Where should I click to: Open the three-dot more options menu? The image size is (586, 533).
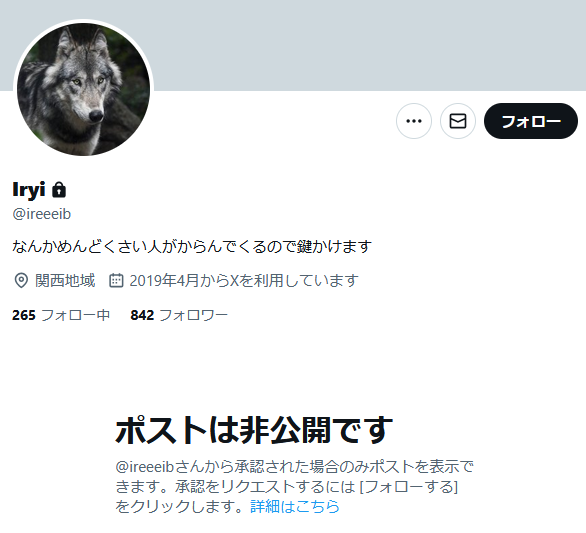(x=414, y=121)
